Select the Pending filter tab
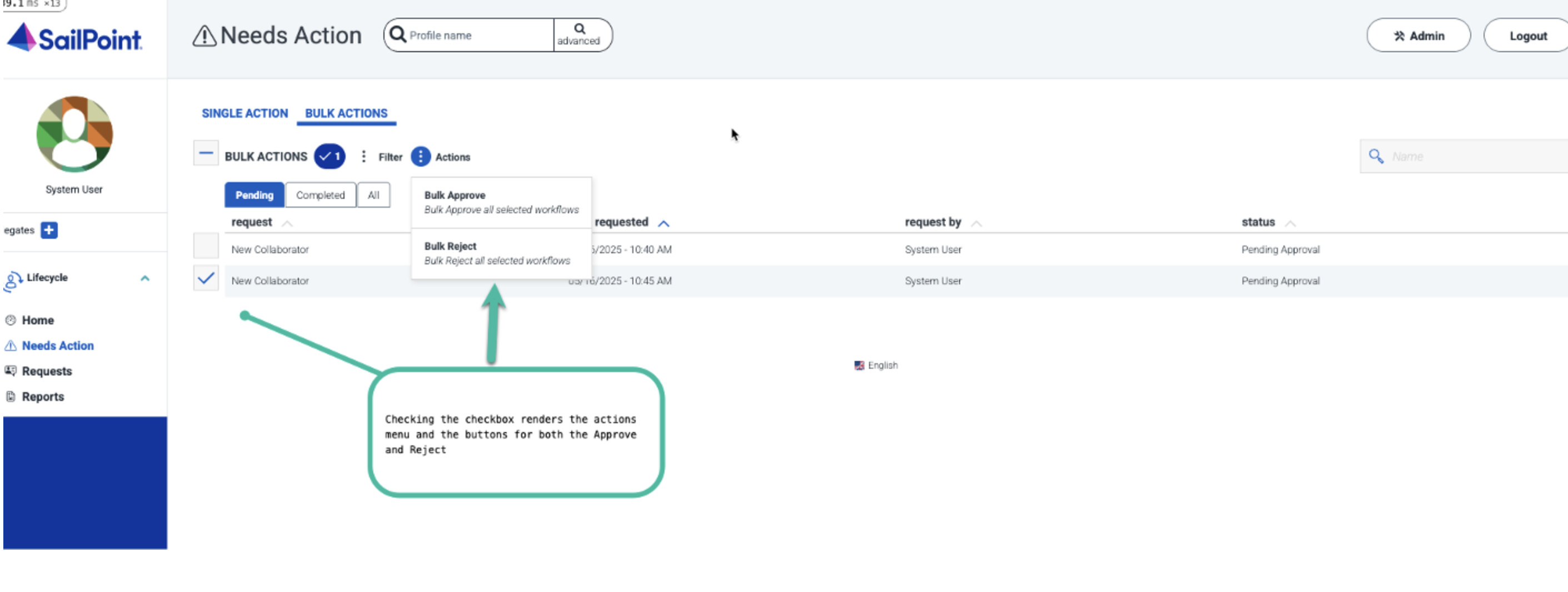Viewport: 1568px width, 592px height. point(254,195)
